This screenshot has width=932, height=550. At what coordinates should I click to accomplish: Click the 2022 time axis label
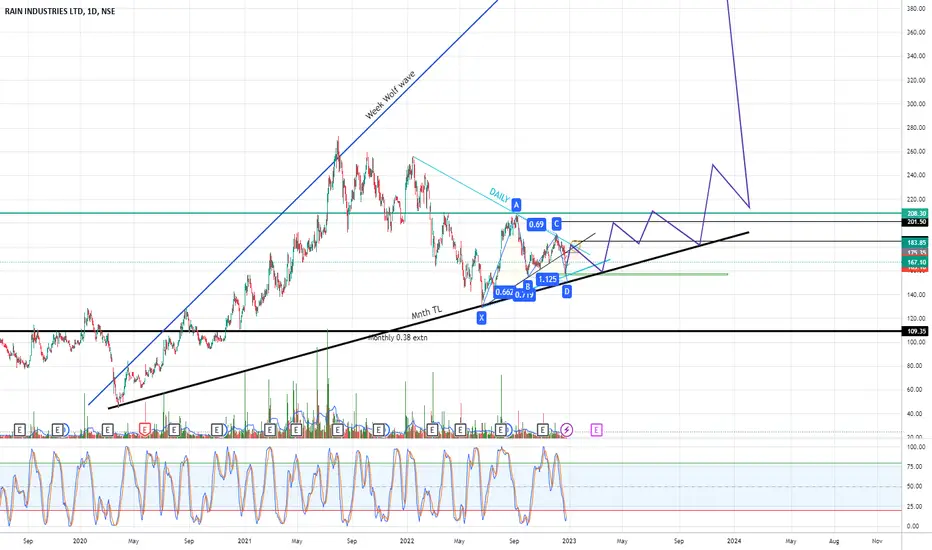(x=407, y=541)
